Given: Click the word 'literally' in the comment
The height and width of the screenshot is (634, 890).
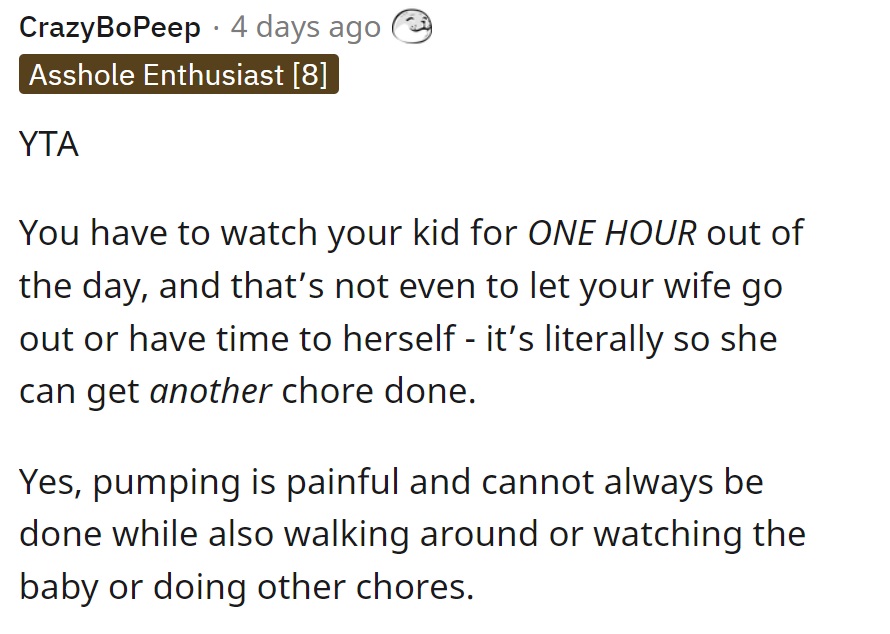Looking at the screenshot, I should click(x=603, y=339).
